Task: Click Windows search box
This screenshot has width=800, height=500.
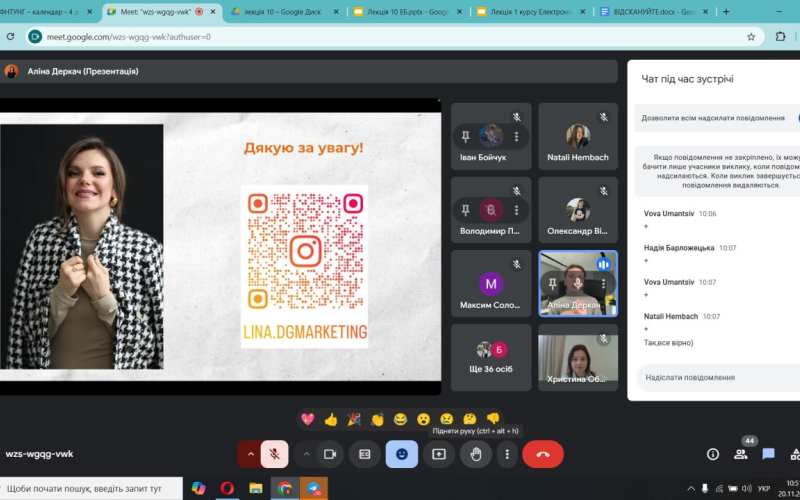Action: 91,488
